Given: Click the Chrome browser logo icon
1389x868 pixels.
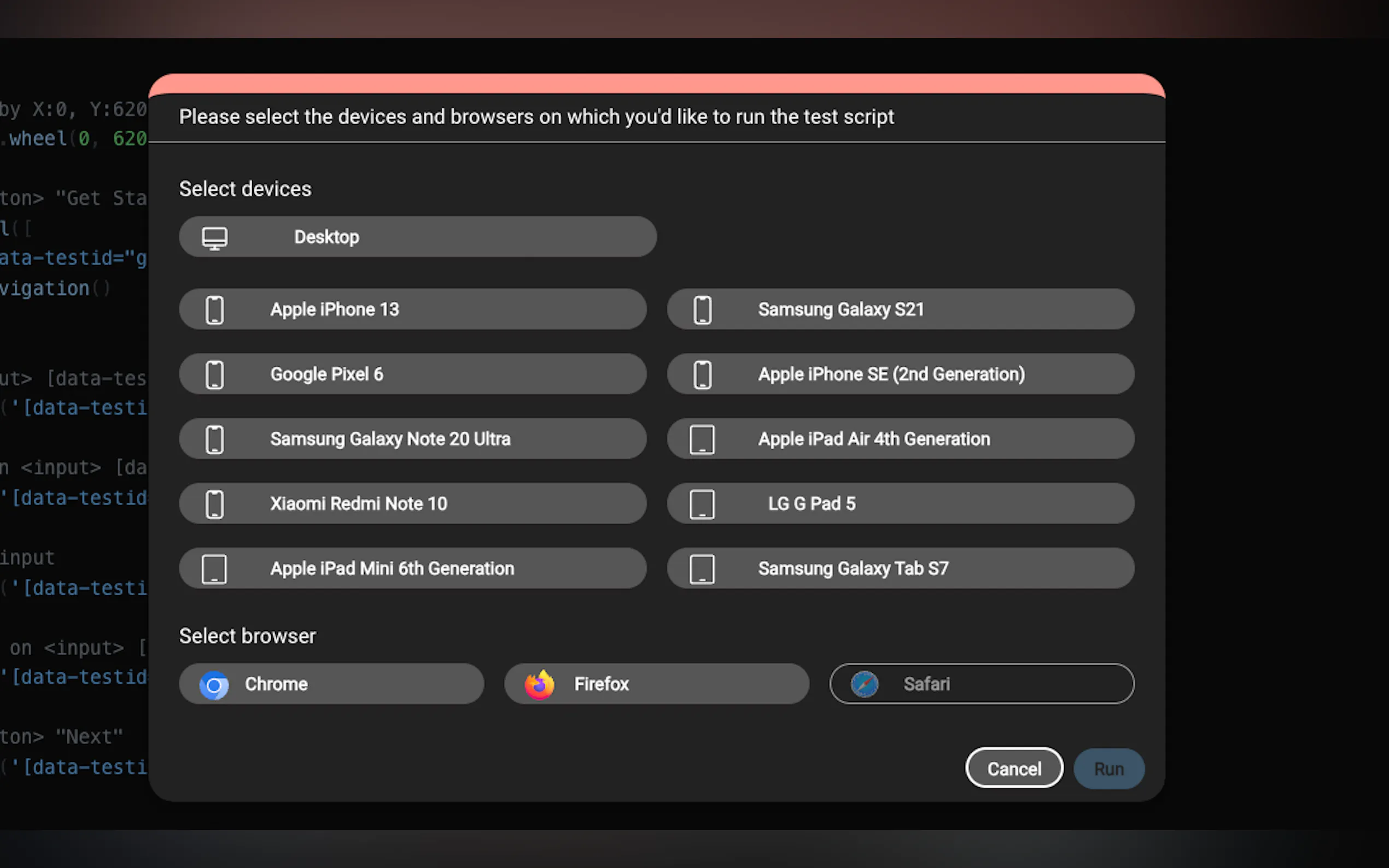Looking at the screenshot, I should (214, 685).
